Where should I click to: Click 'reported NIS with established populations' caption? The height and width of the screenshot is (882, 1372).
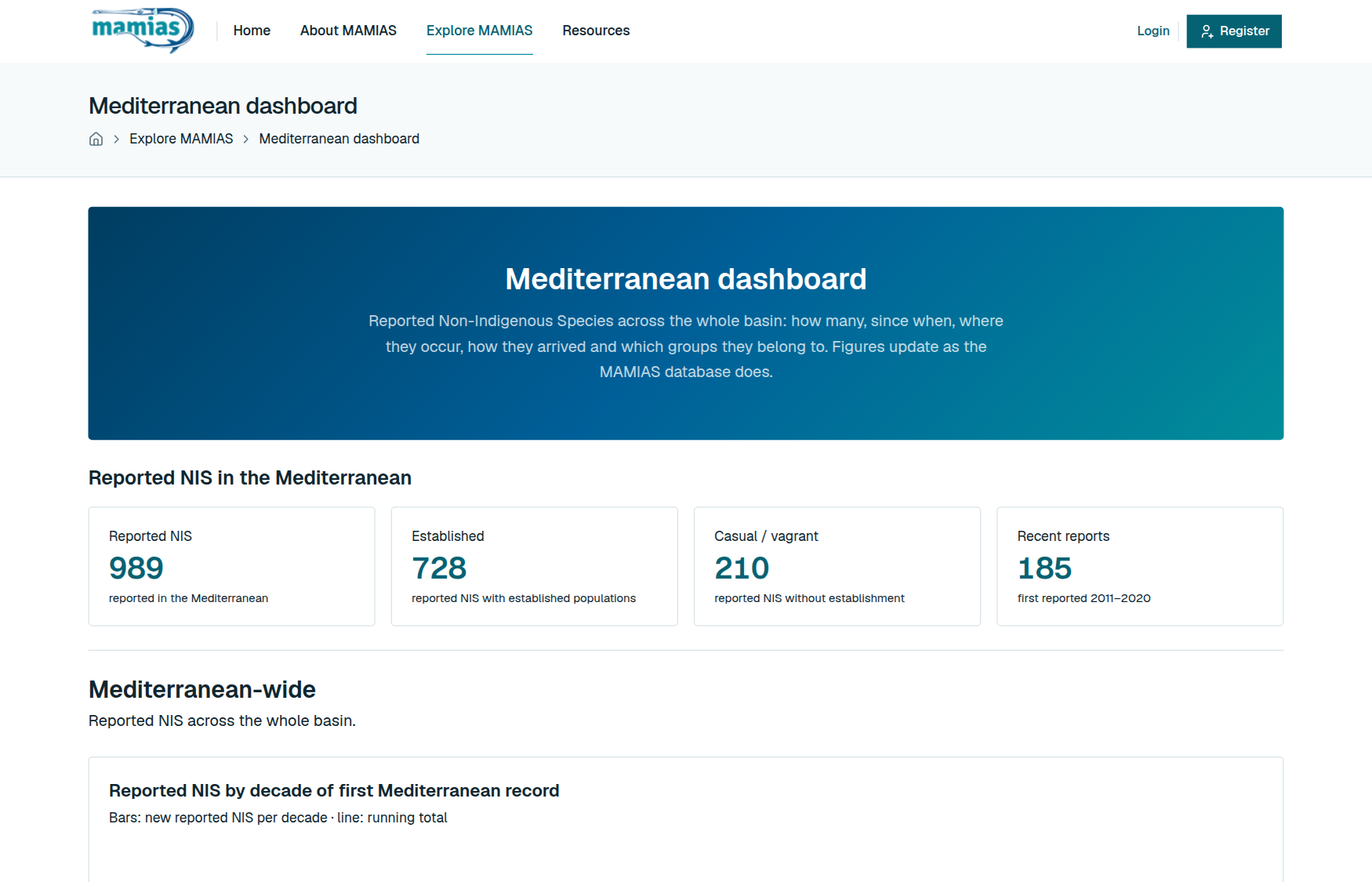coord(524,598)
